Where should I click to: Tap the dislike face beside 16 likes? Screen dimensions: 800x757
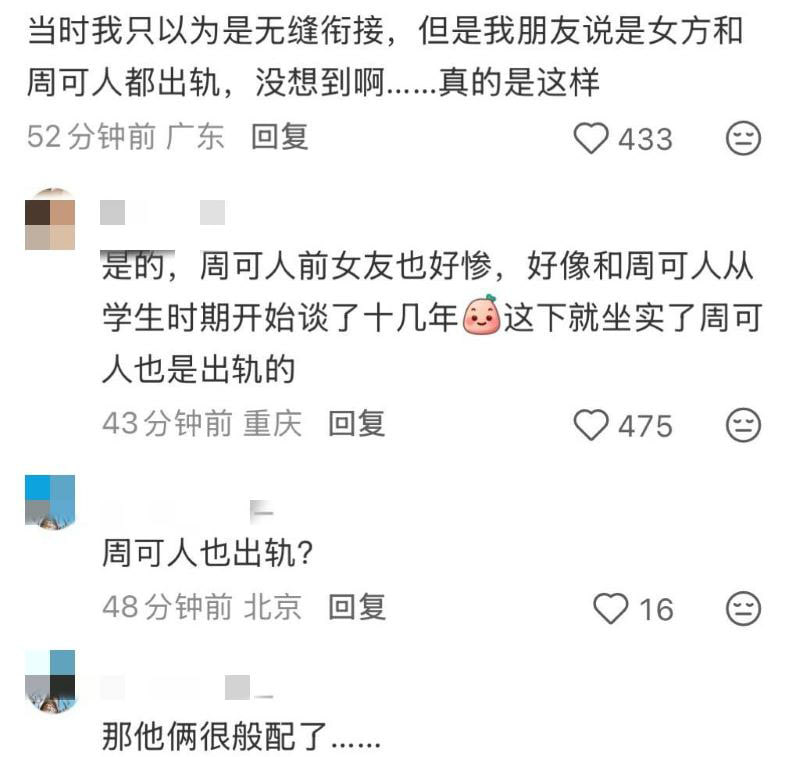(x=743, y=609)
